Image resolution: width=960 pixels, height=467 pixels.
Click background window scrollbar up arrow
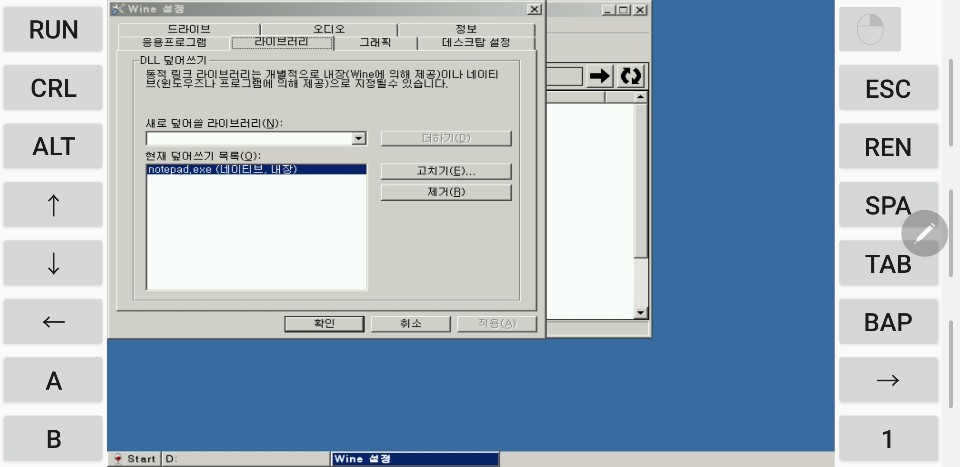pyautogui.click(x=640, y=97)
